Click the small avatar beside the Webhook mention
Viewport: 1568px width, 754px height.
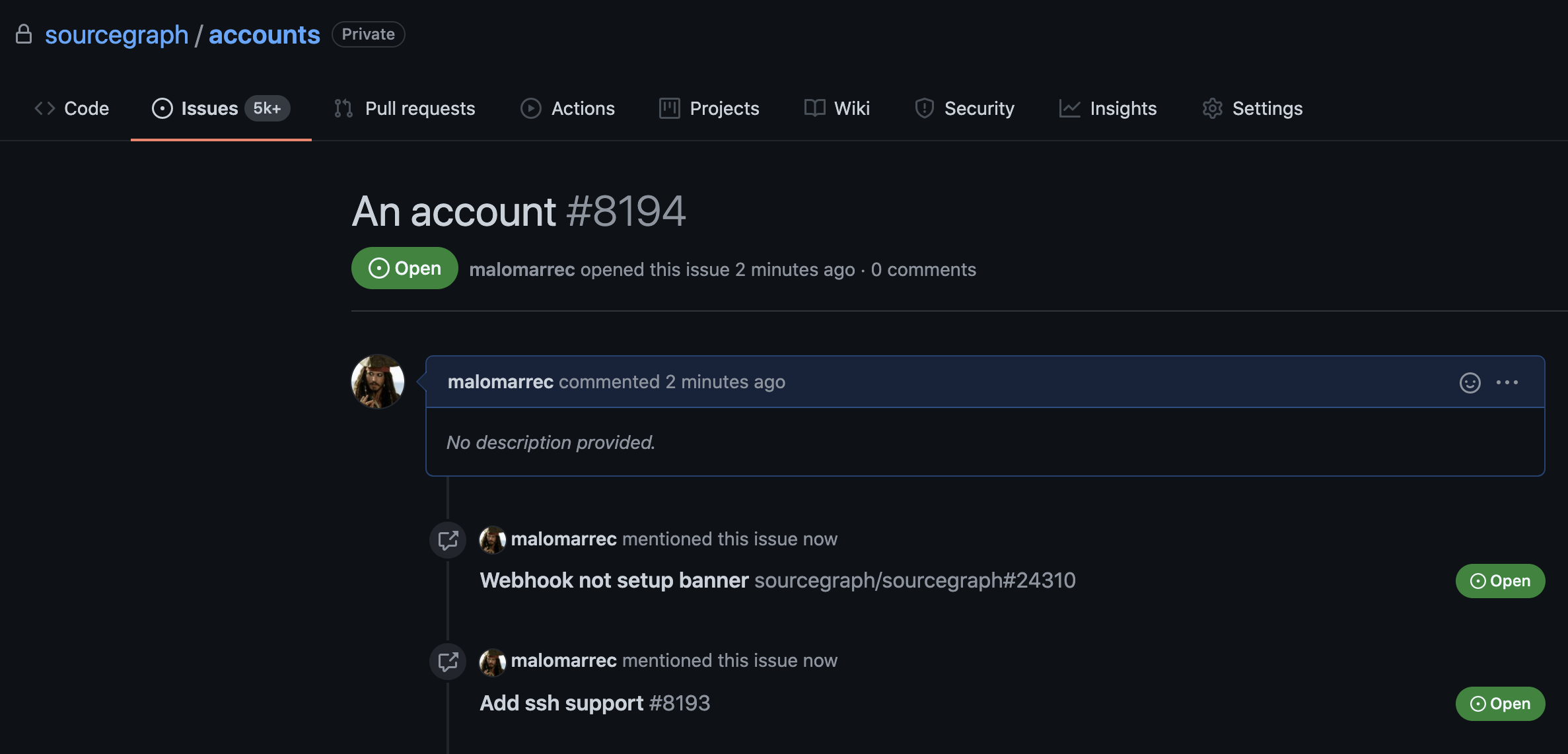coord(493,539)
